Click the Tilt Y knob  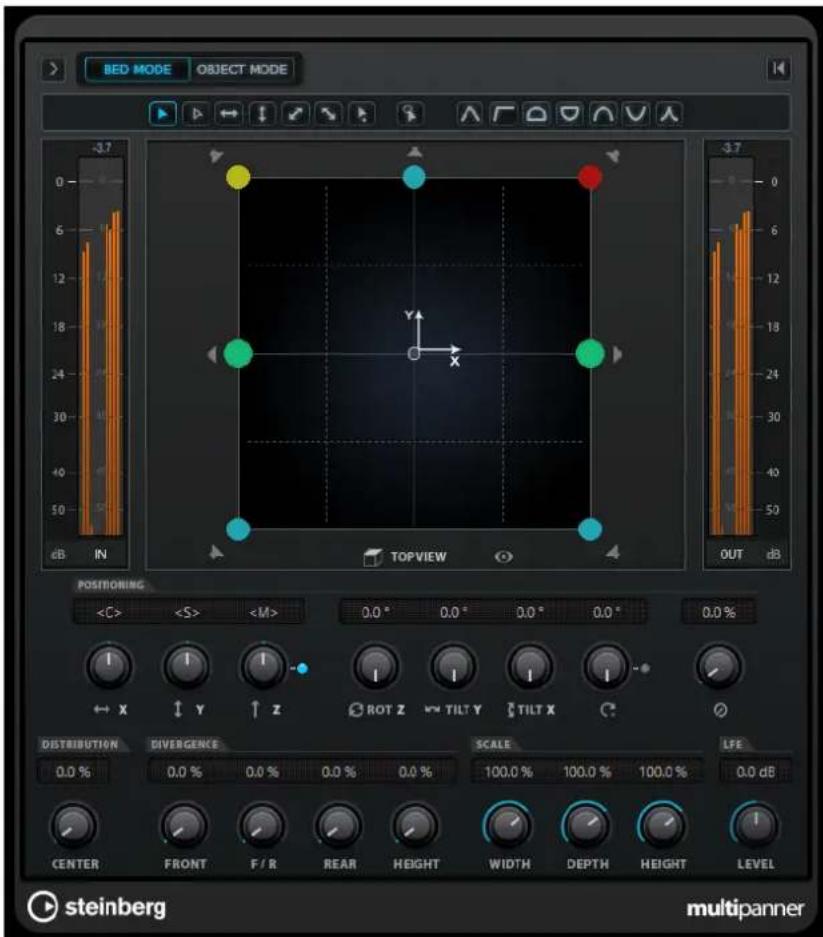tap(453, 666)
